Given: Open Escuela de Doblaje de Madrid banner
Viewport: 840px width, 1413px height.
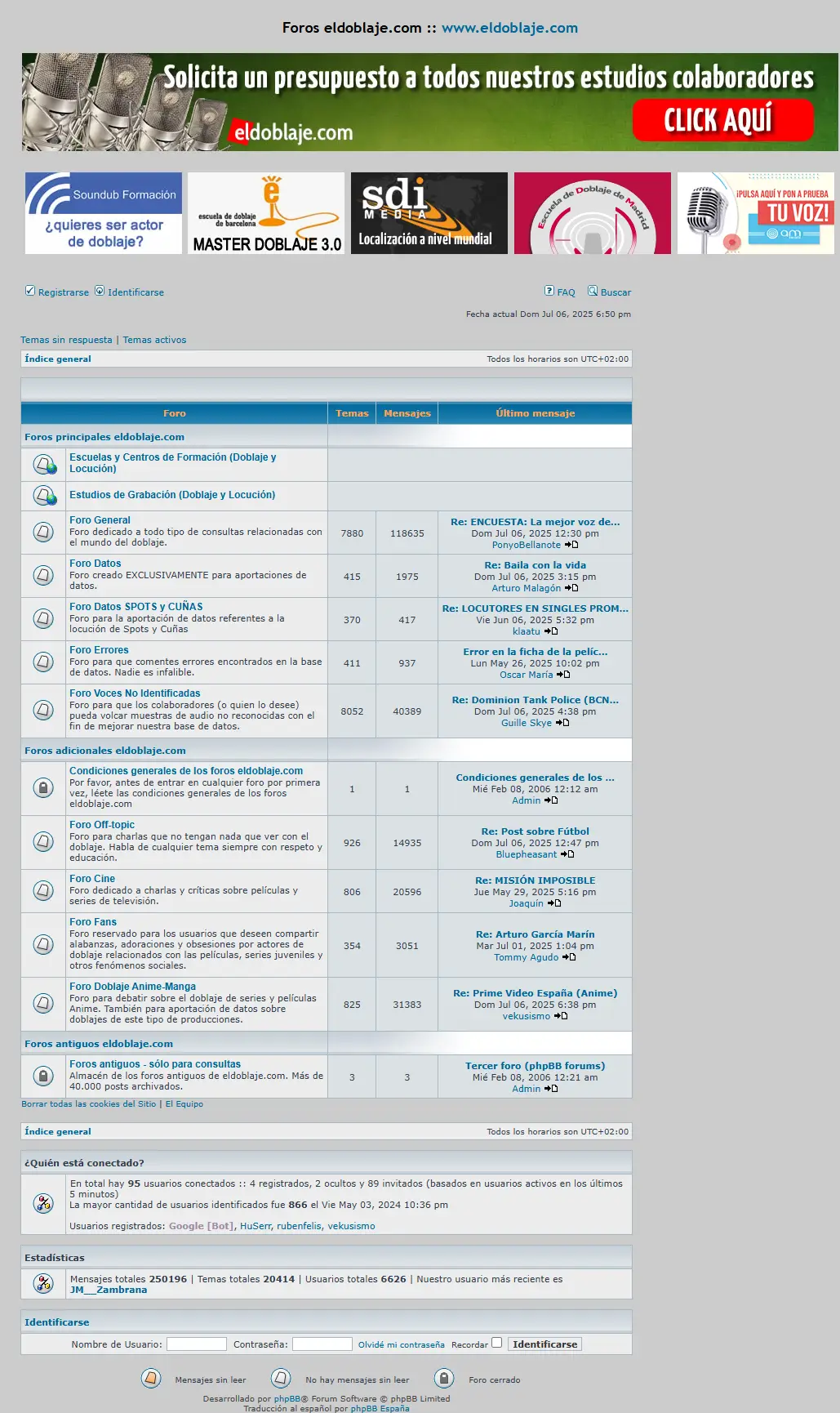Looking at the screenshot, I should [593, 213].
